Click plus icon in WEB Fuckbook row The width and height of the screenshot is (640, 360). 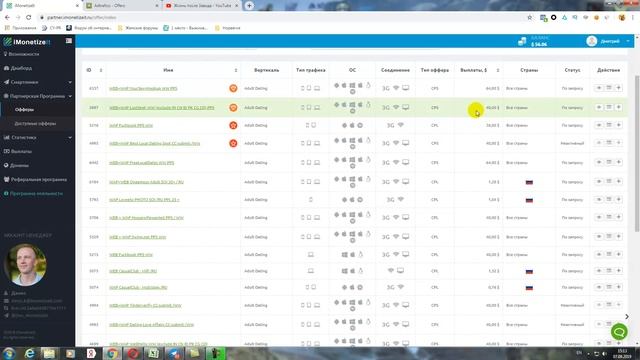[x=618, y=254]
